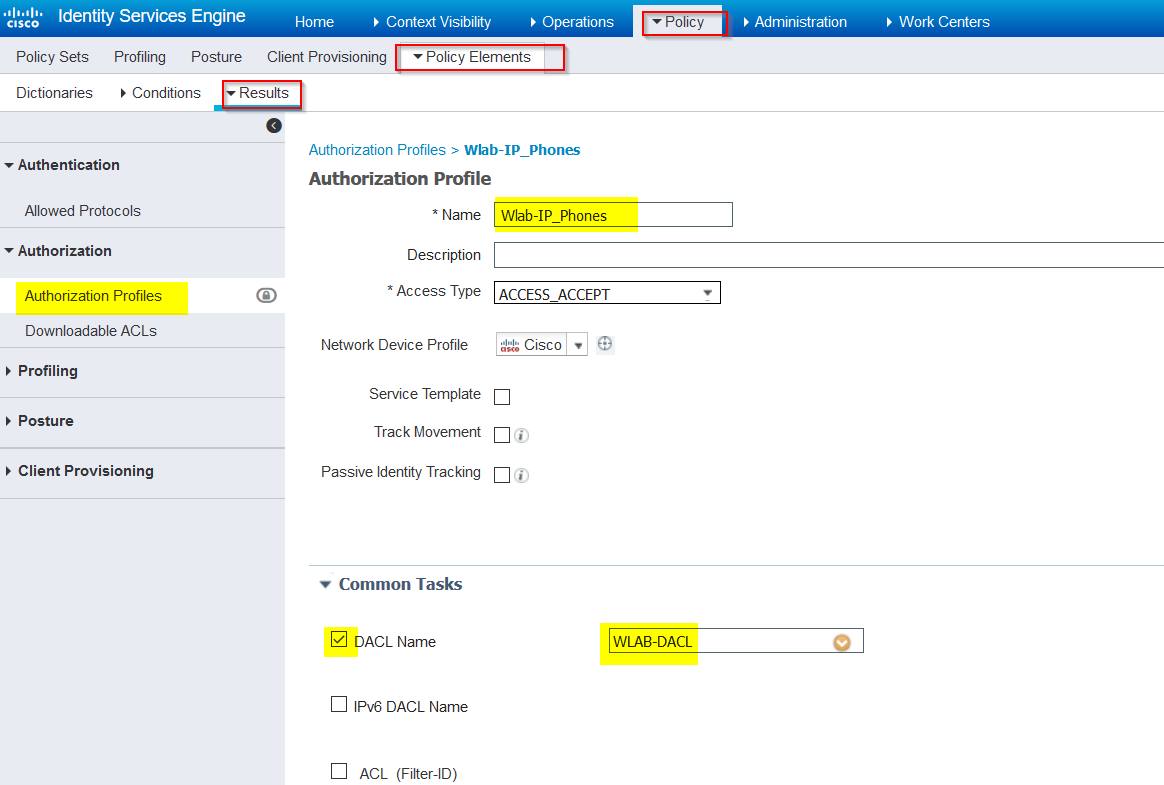1164x785 pixels.
Task: Open the Operations menu
Action: (x=572, y=22)
